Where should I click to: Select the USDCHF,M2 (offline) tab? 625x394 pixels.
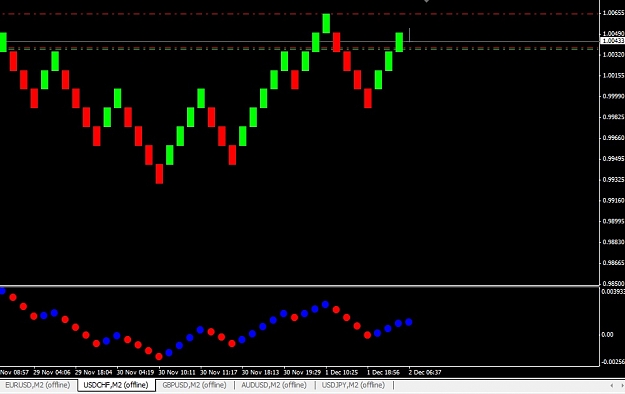pos(116,385)
